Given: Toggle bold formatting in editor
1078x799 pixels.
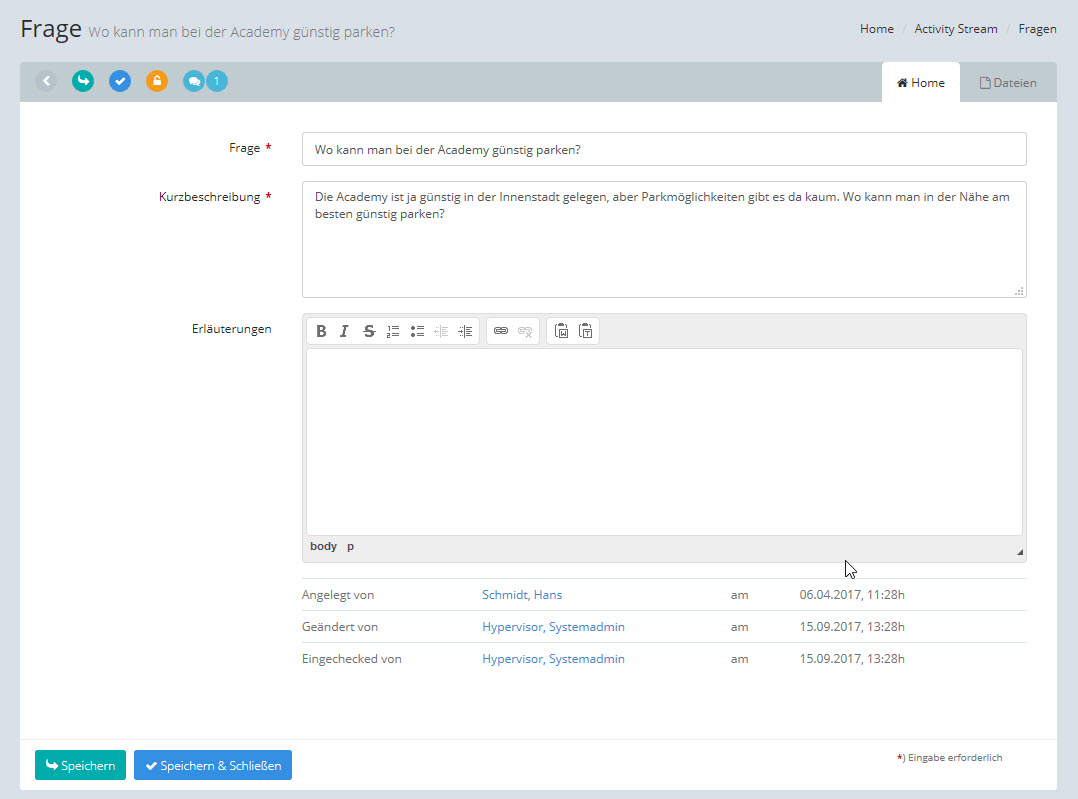Looking at the screenshot, I should [x=321, y=331].
